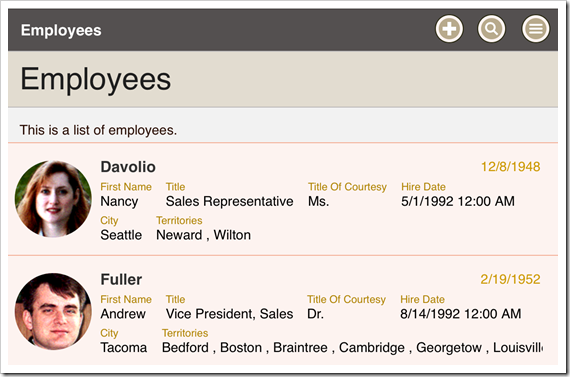Open the hamburger menu icon

tap(535, 29)
